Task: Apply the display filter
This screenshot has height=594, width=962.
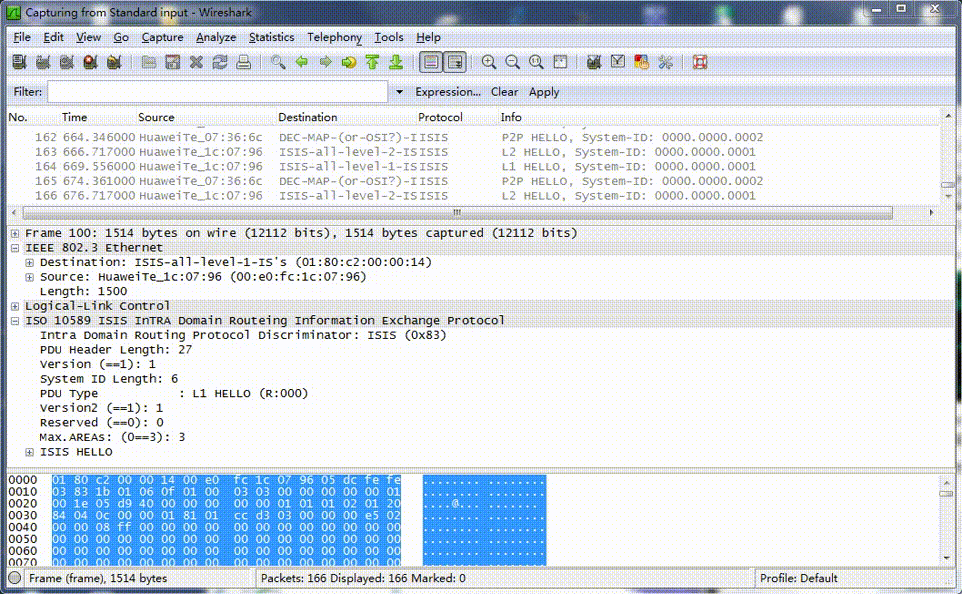Action: tap(544, 92)
